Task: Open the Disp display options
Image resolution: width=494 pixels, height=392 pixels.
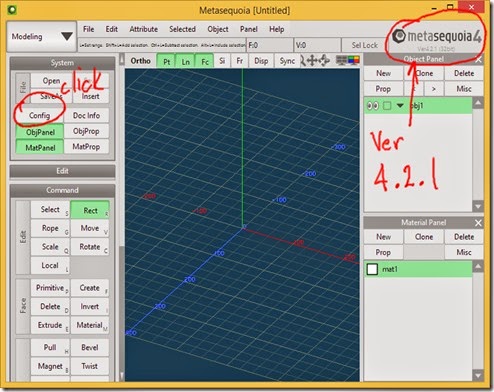Action: tap(261, 61)
